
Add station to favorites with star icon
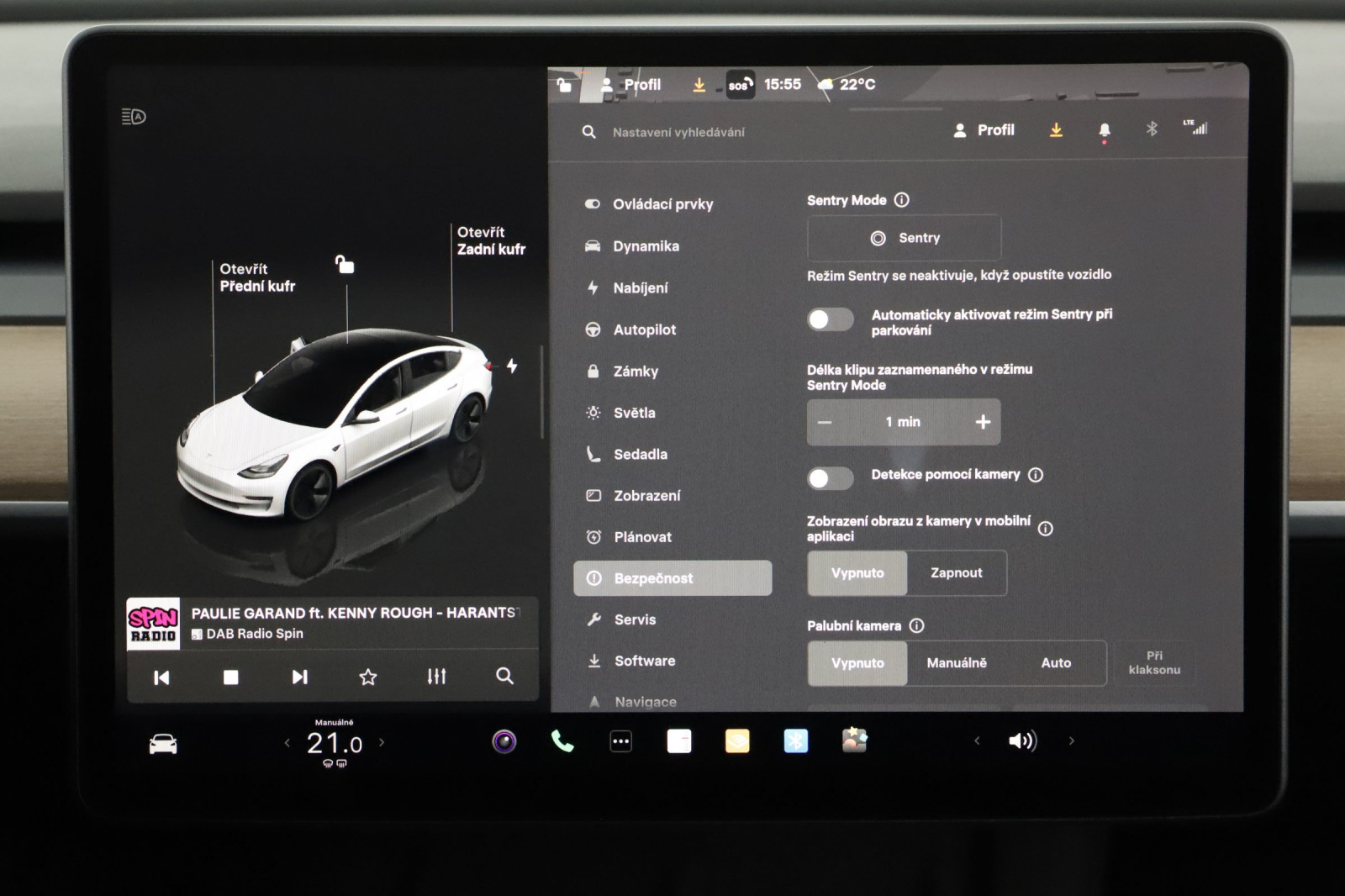point(368,677)
